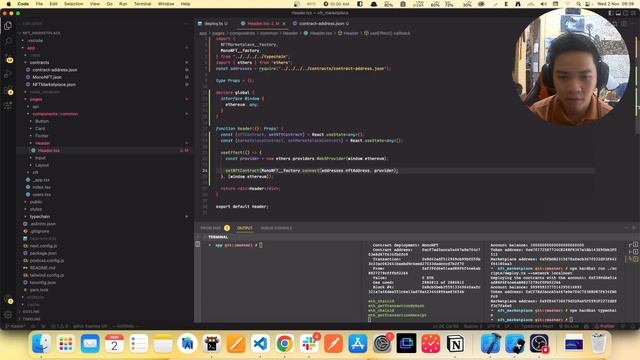Click line 24 with setNFTContract call

312,171
